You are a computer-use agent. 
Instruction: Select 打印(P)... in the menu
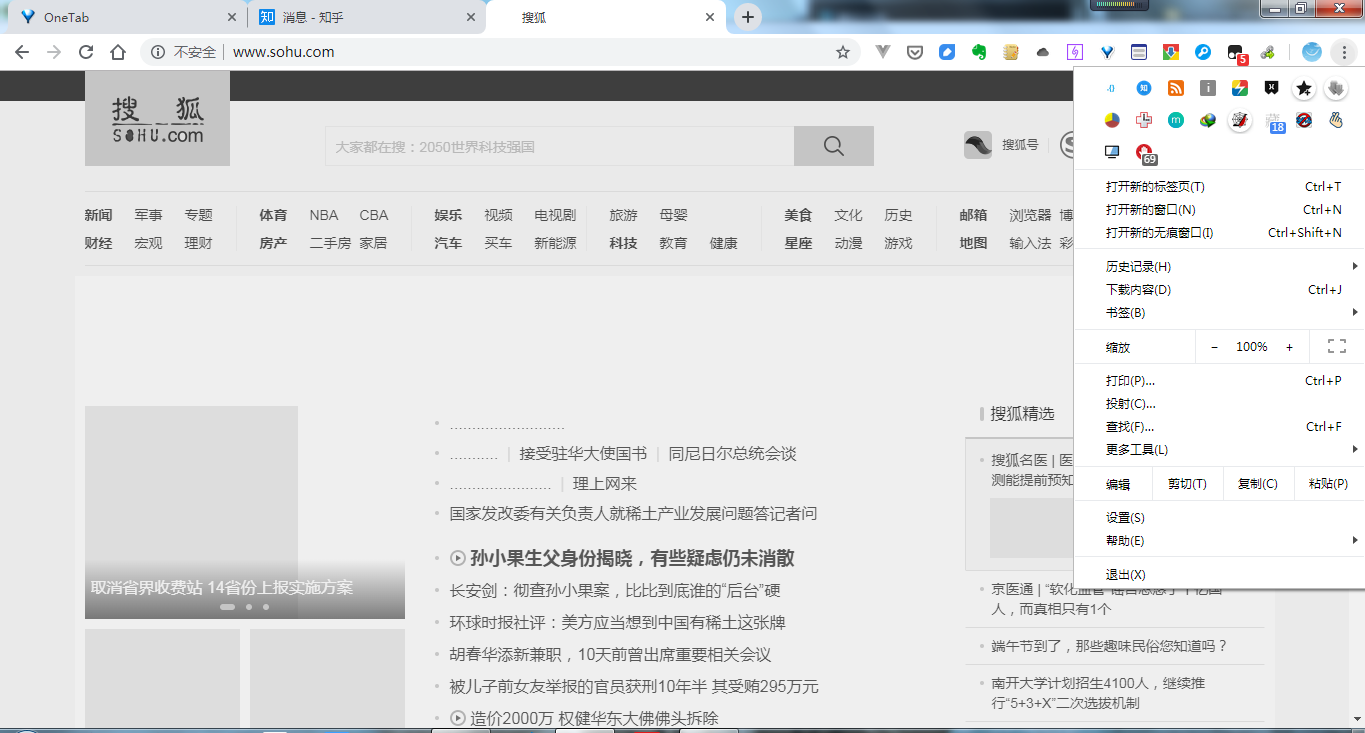[1218, 381]
